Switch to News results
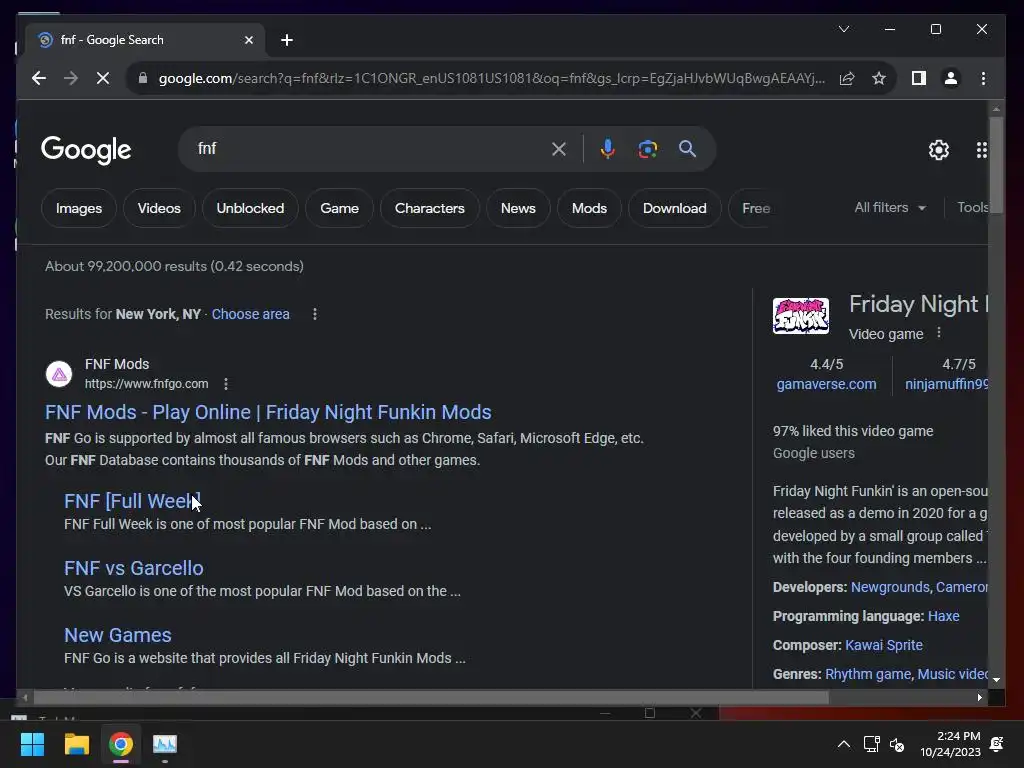The image size is (1024, 768). click(x=518, y=208)
